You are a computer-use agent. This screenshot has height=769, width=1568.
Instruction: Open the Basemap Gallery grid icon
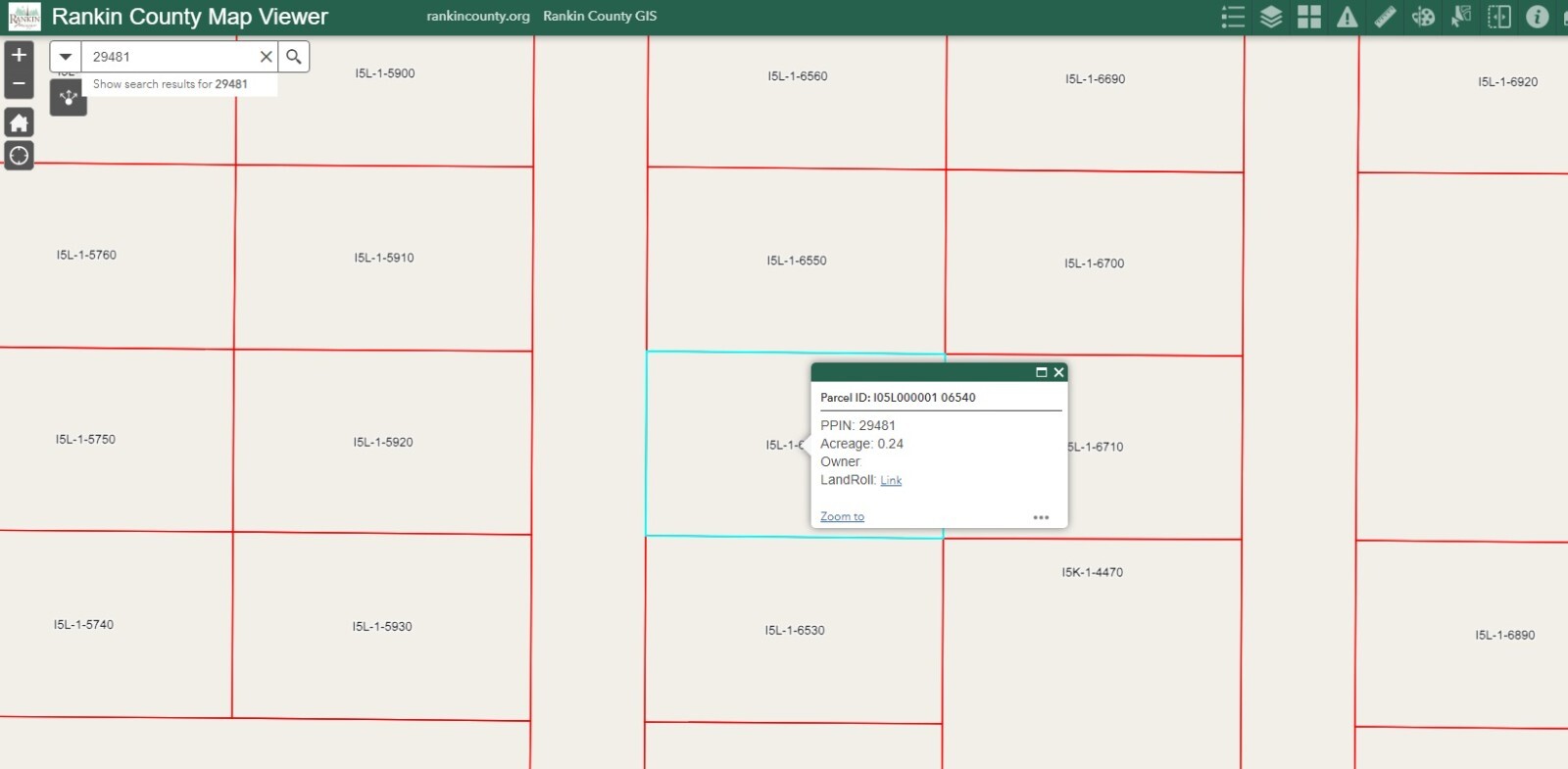pyautogui.click(x=1309, y=17)
